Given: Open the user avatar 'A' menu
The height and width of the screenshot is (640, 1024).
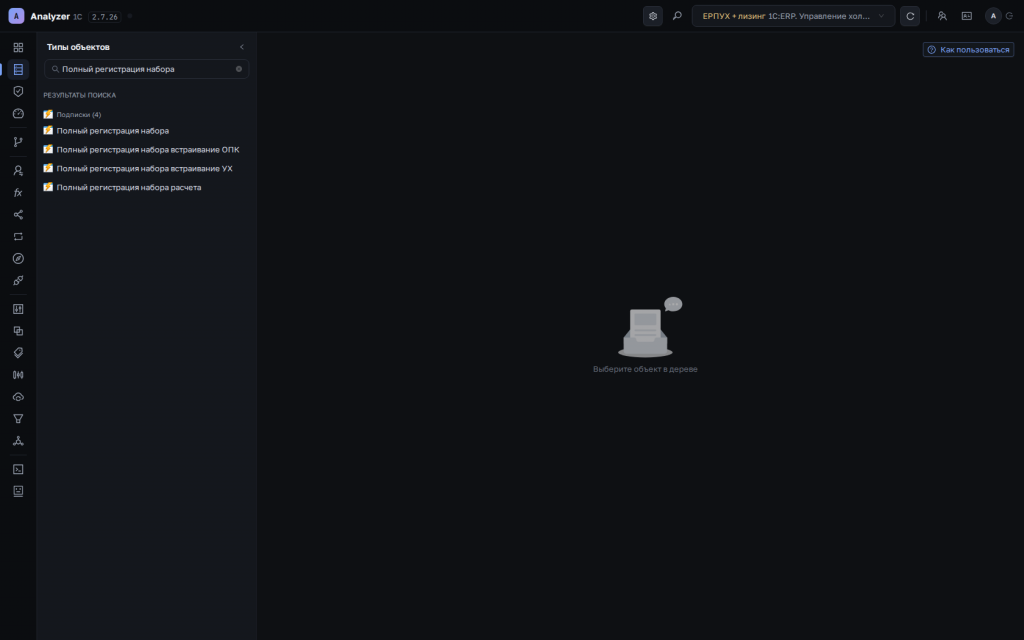Looking at the screenshot, I should [993, 16].
